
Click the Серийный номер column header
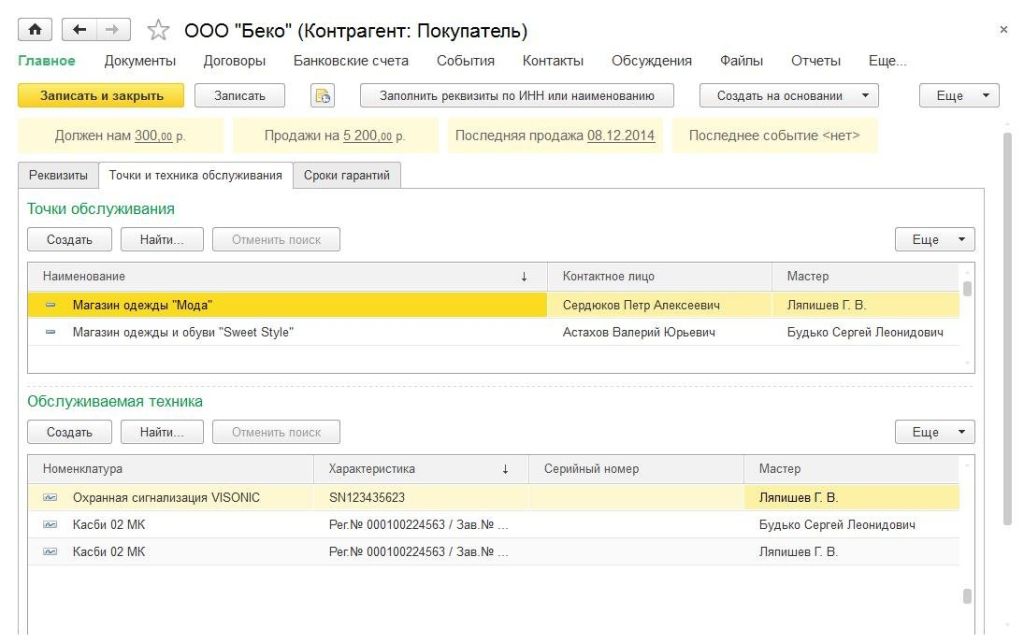tap(636, 469)
